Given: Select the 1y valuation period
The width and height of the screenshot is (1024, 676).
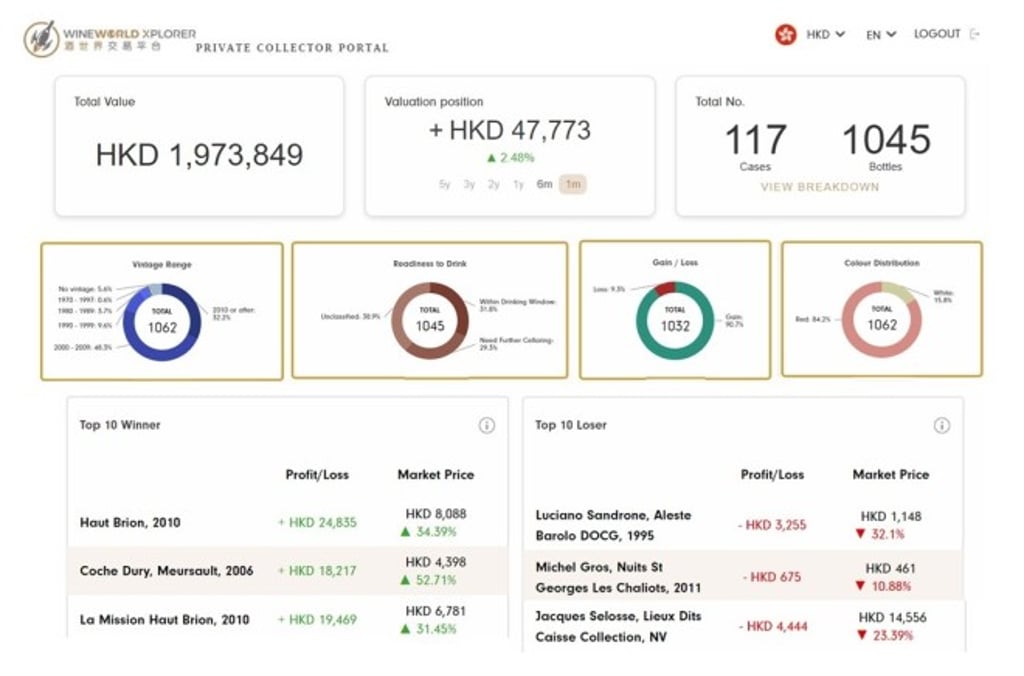Looking at the screenshot, I should point(518,184).
